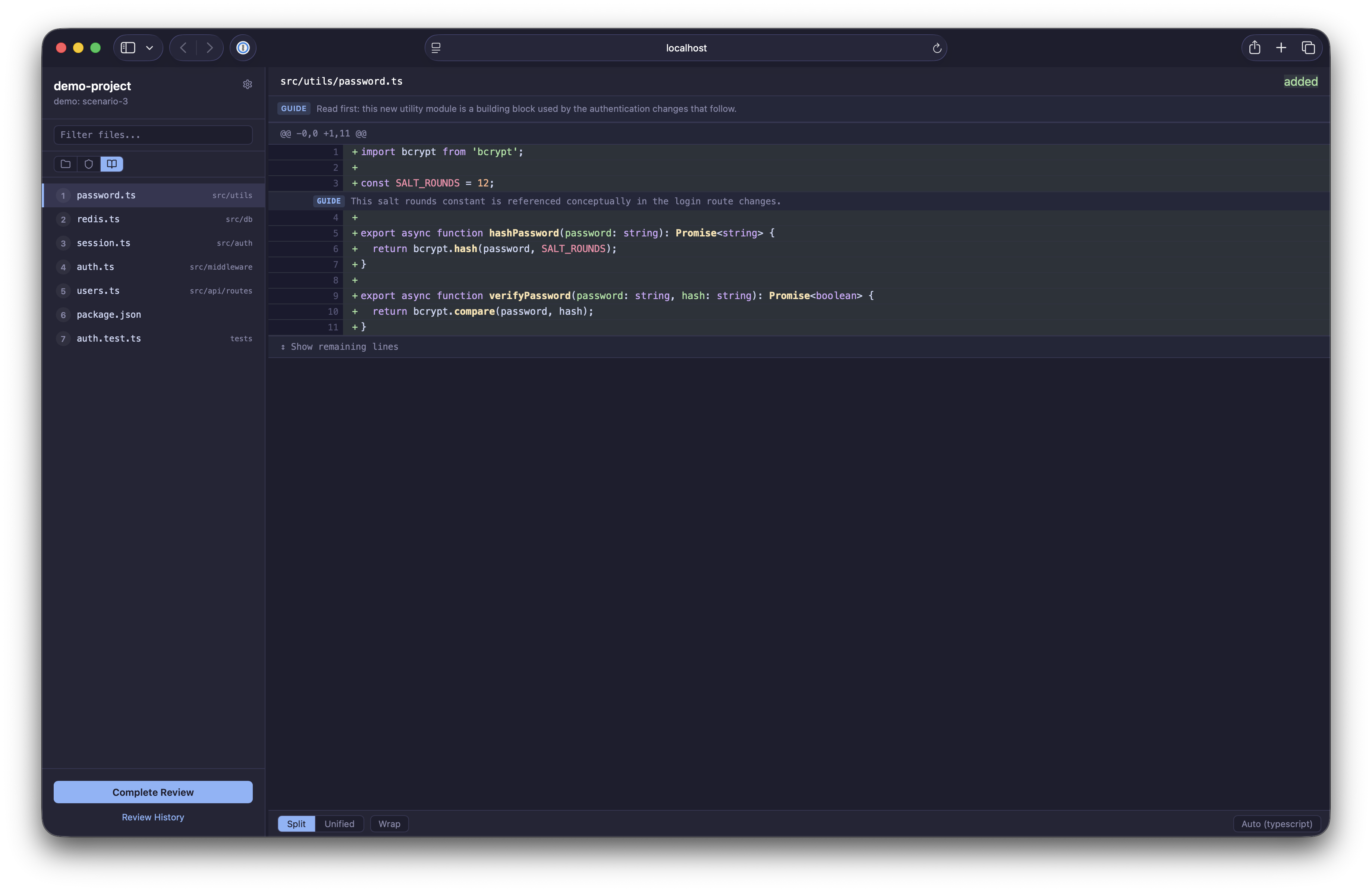Viewport: 1372px width, 892px height.
Task: Switch diff view to Unified mode
Action: click(x=339, y=823)
